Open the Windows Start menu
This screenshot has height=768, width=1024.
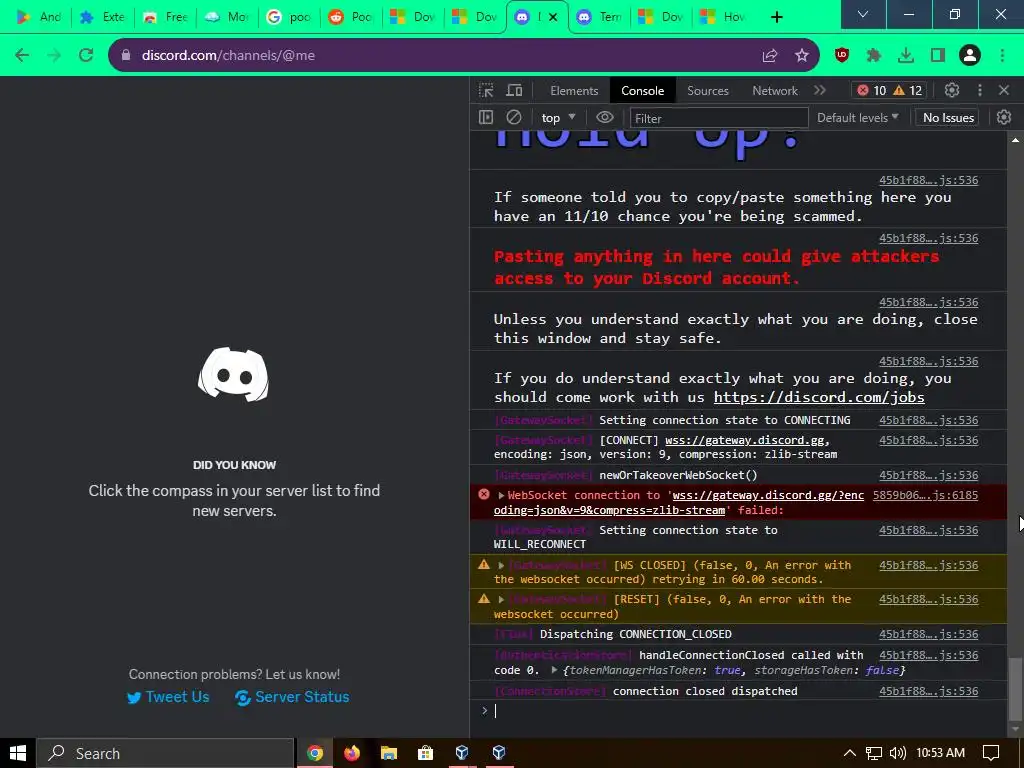coord(18,753)
